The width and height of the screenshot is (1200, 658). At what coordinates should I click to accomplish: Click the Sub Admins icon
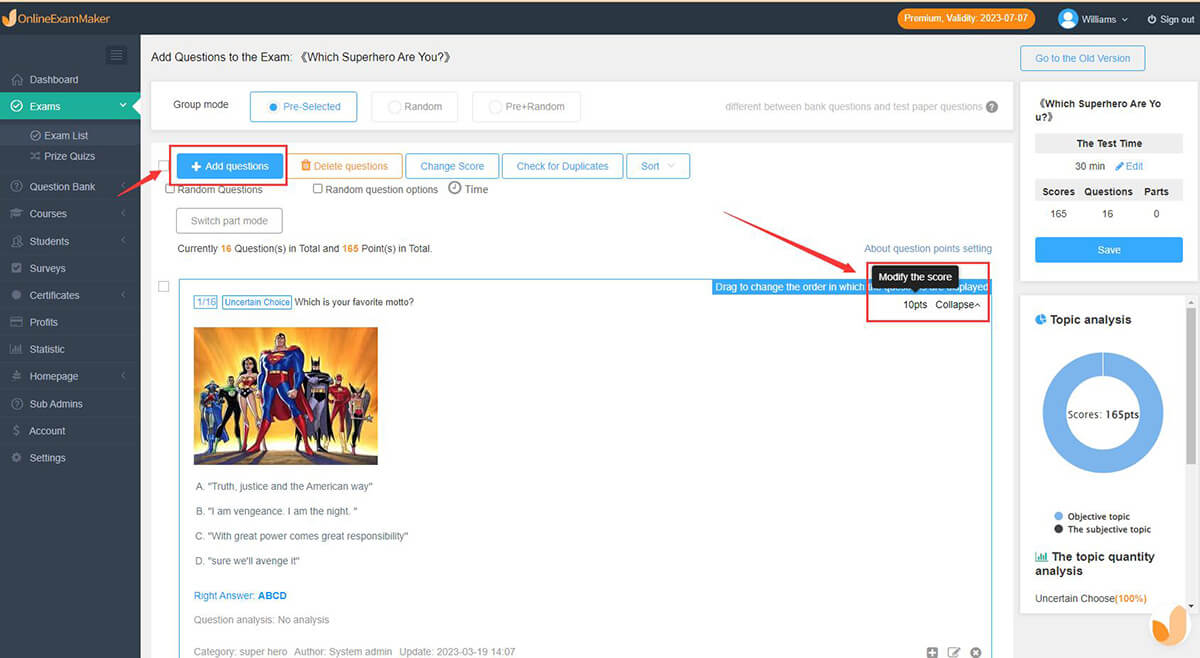tap(17, 404)
